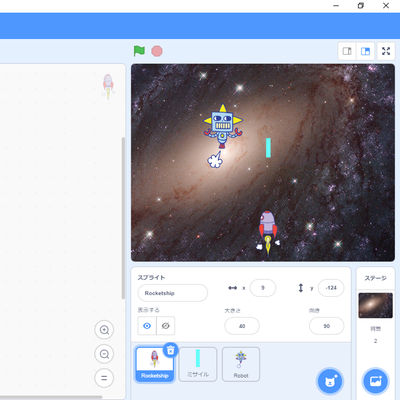Select the Robot sprite thumbnail
This screenshot has height=400, width=400.
241,364
